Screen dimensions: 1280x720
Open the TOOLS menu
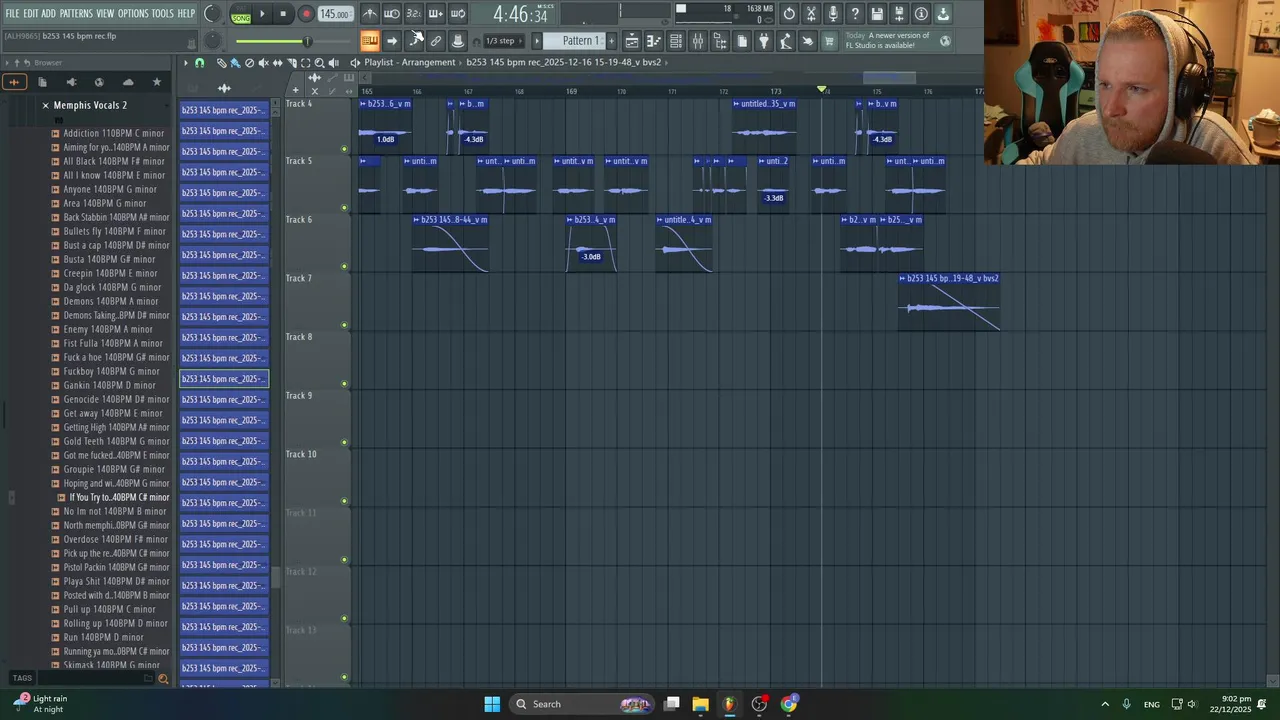[162, 14]
